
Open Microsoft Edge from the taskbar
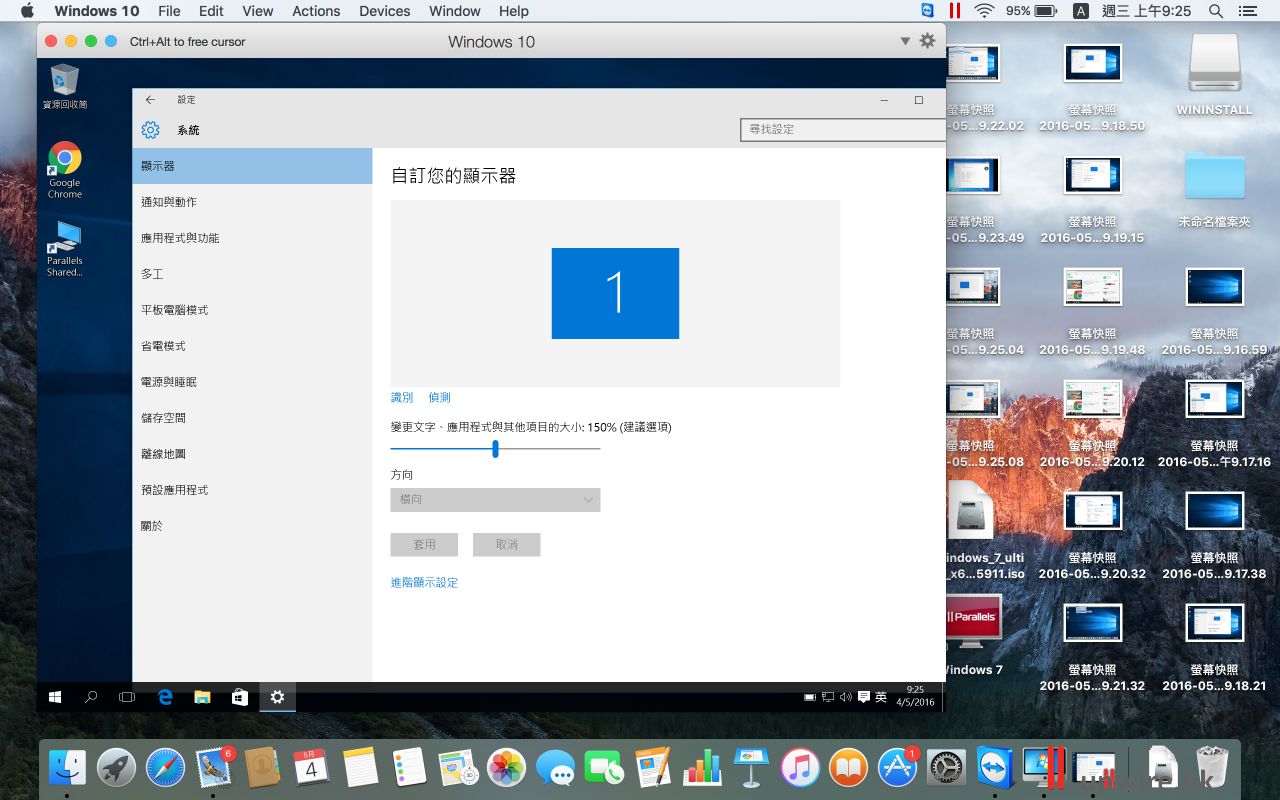[165, 697]
